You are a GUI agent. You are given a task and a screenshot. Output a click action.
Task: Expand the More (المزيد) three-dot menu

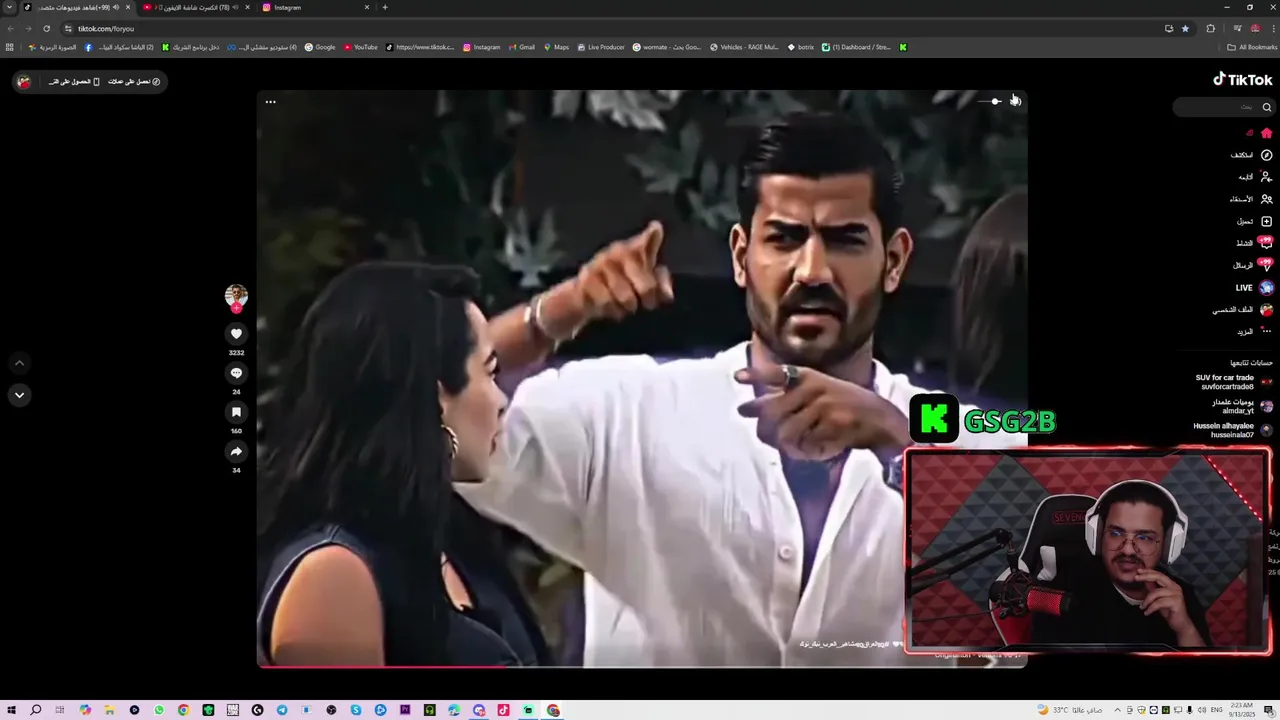1254,332
